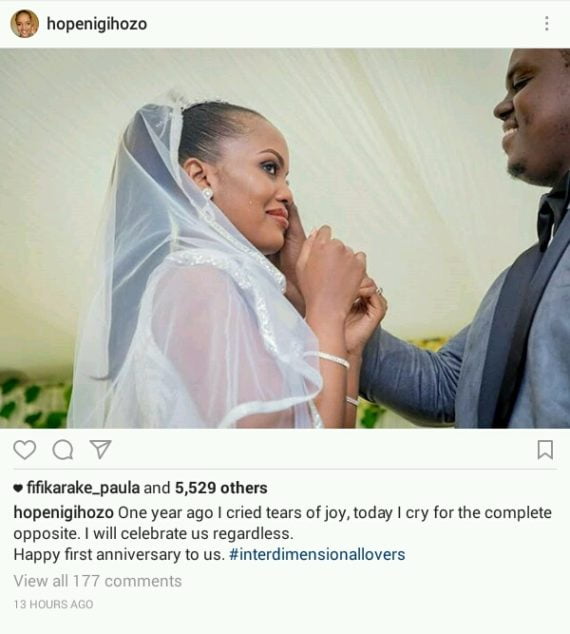Click the small filled heart beside fifikarake_paula
This screenshot has width=570, height=634.
click(18, 488)
